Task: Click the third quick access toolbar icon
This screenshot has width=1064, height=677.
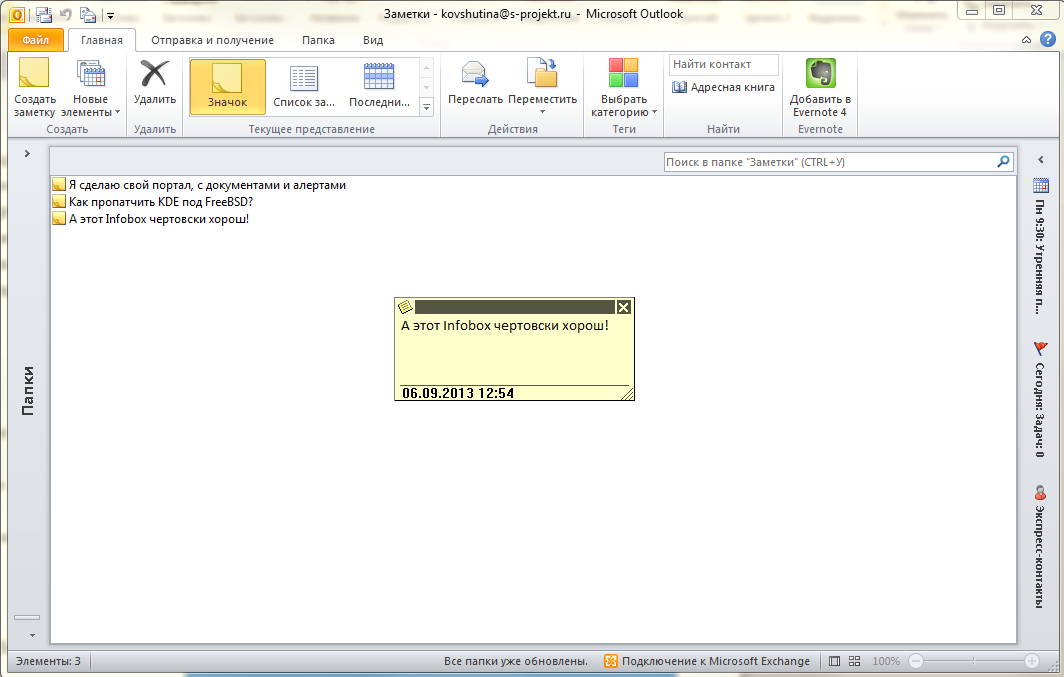Action: point(88,14)
